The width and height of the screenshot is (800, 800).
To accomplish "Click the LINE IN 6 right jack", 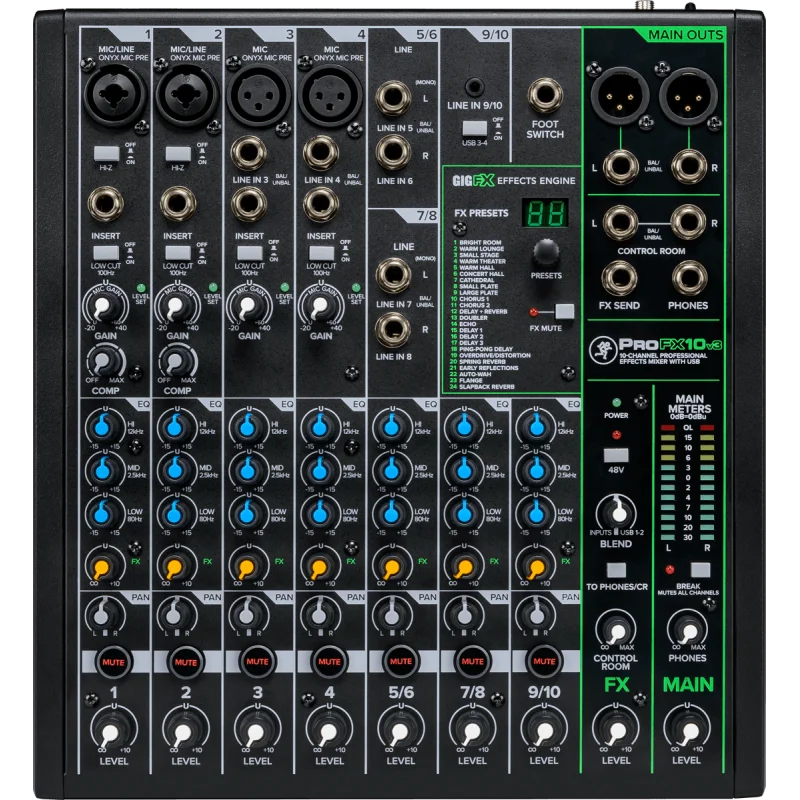I will [393, 152].
